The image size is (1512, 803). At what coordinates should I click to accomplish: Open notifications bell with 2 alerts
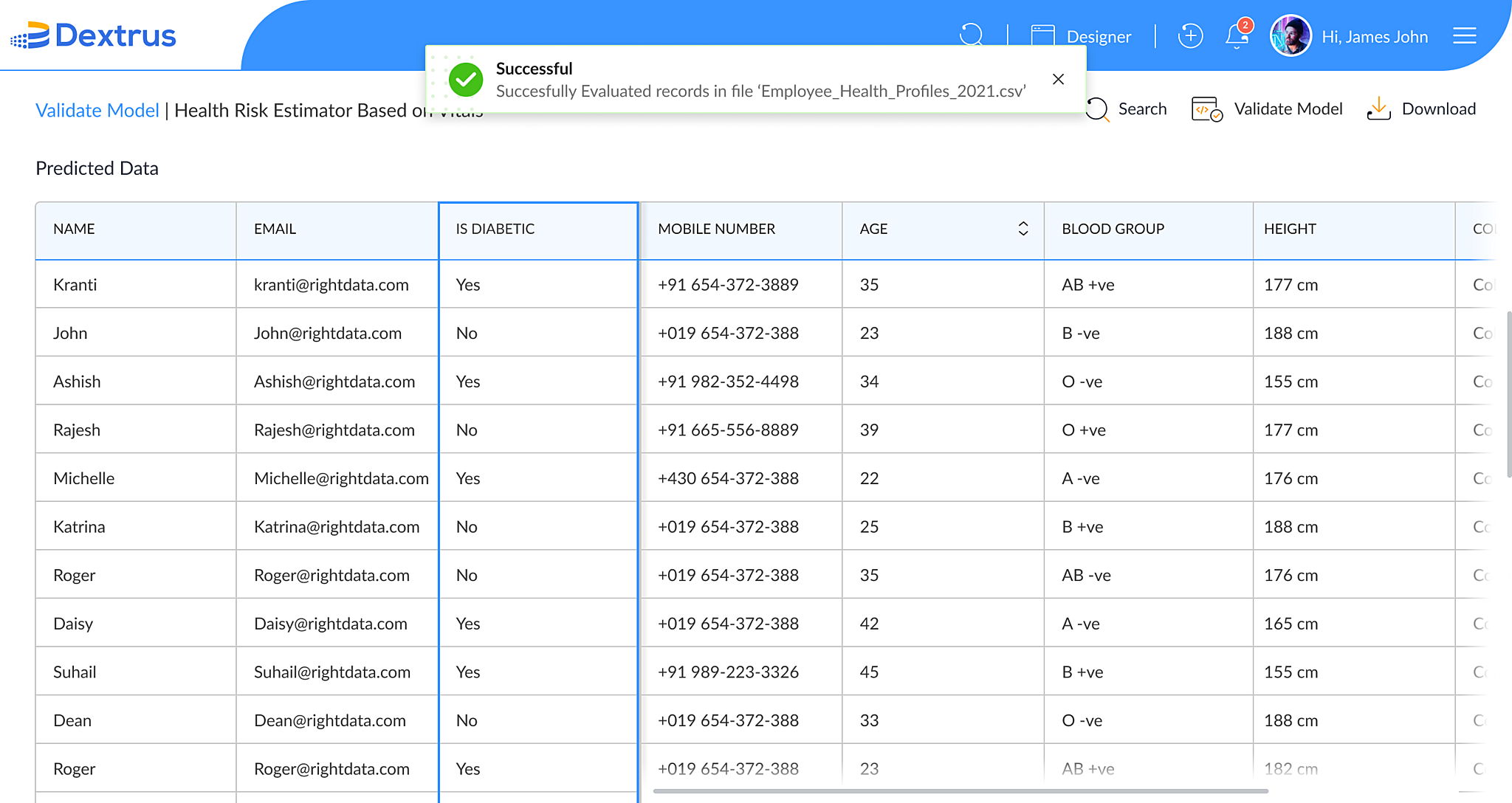(x=1238, y=34)
